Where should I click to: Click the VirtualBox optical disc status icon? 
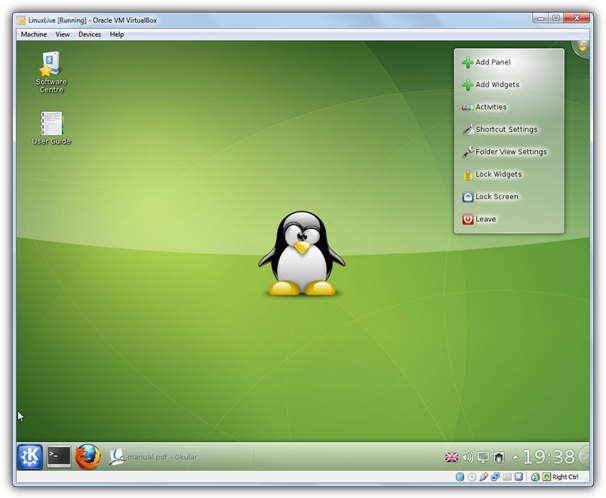click(472, 477)
